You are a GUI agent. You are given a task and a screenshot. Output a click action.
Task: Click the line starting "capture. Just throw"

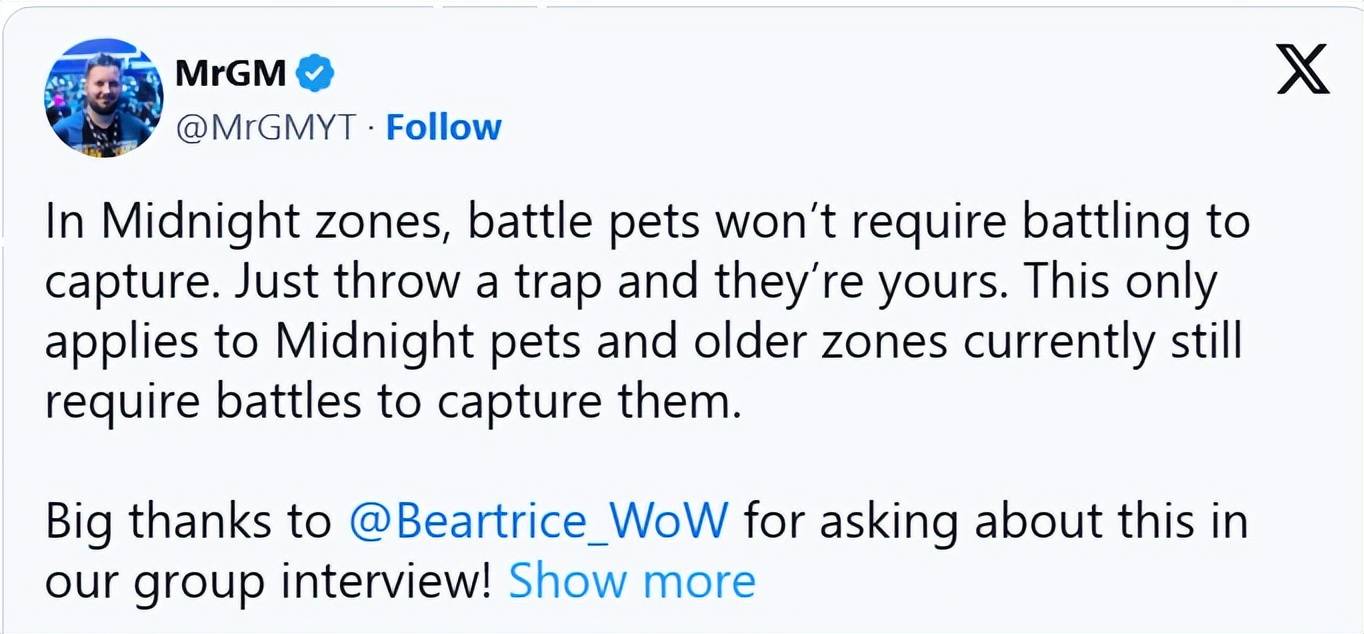pyautogui.click(x=630, y=283)
